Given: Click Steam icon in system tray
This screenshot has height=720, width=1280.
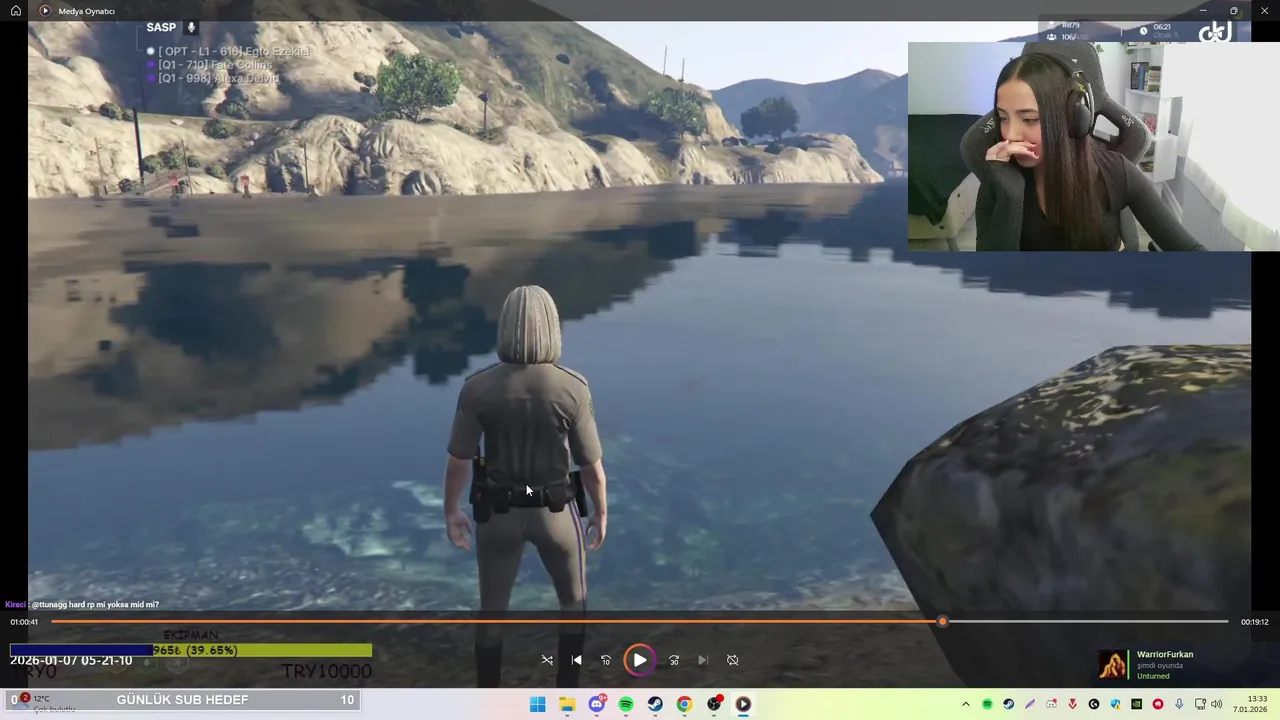Looking at the screenshot, I should [x=1008, y=704].
